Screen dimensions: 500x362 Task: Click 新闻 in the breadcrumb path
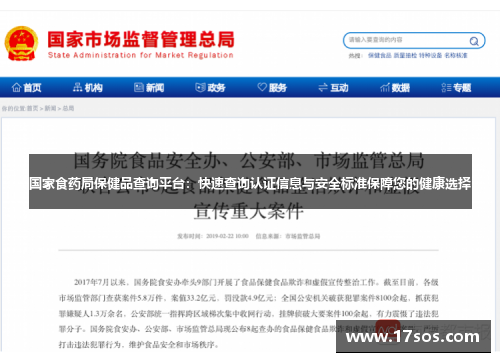click(50, 108)
